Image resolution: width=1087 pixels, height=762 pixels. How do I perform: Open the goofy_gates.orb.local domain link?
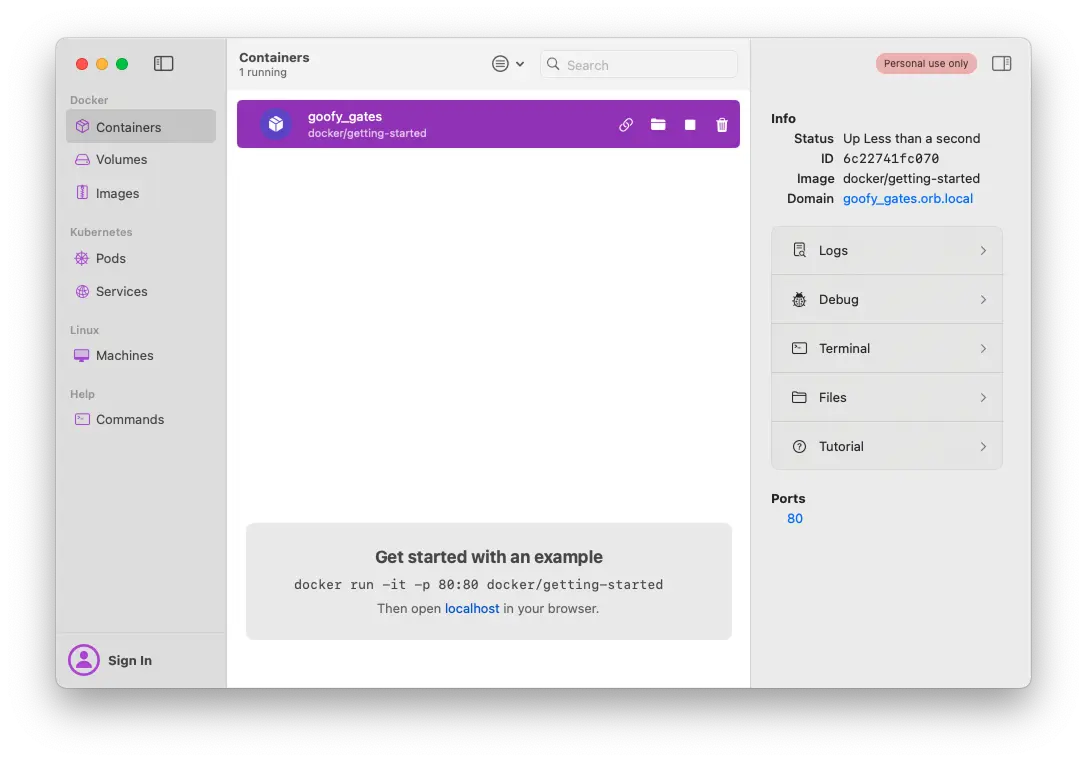point(907,198)
